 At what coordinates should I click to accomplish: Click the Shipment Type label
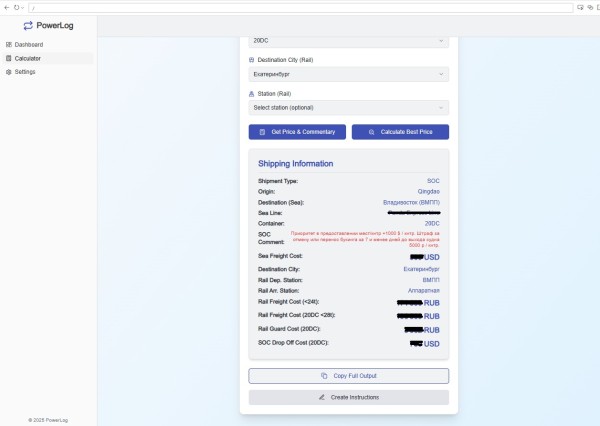(x=278, y=181)
